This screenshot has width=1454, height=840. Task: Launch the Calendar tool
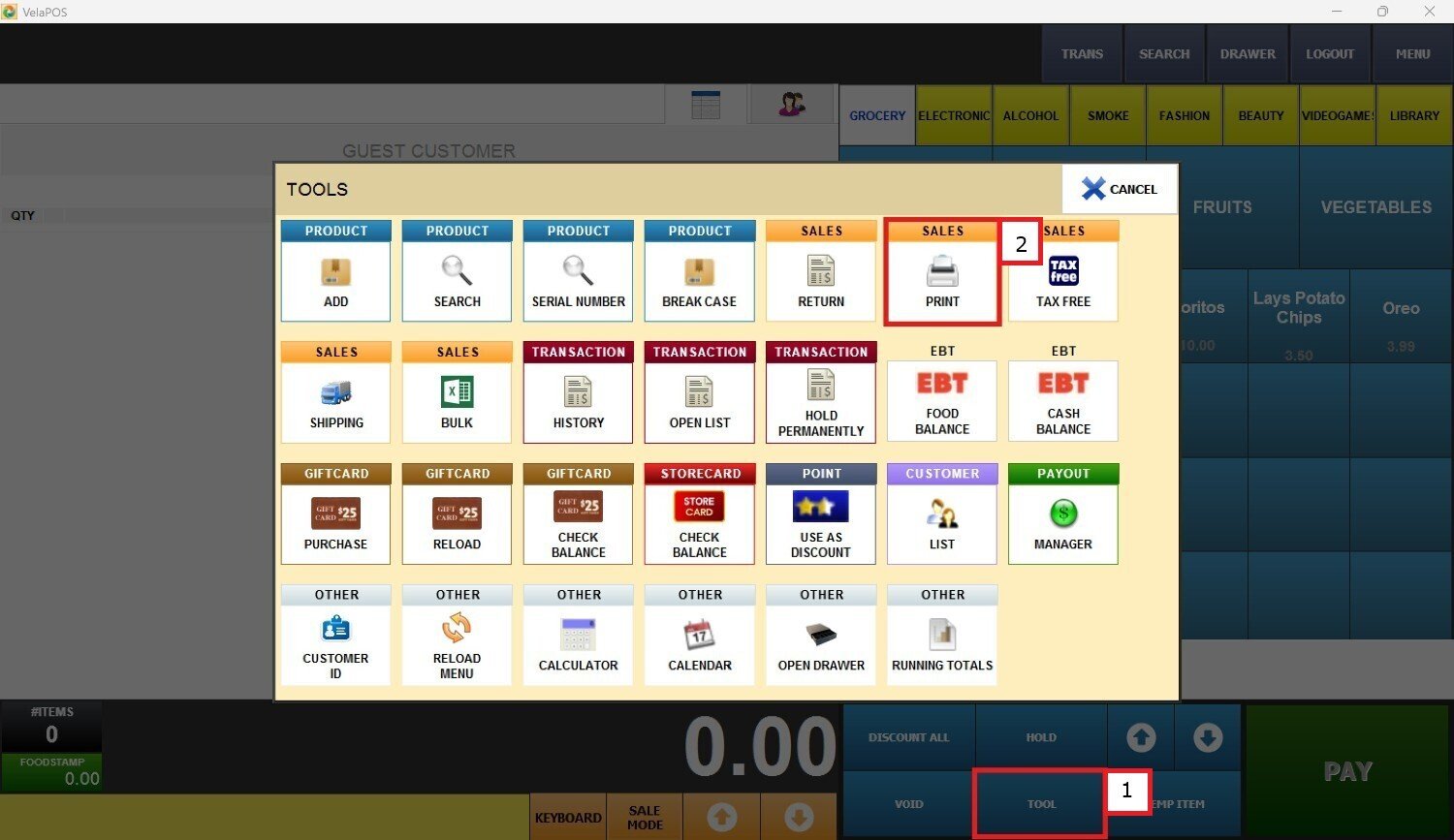click(699, 638)
